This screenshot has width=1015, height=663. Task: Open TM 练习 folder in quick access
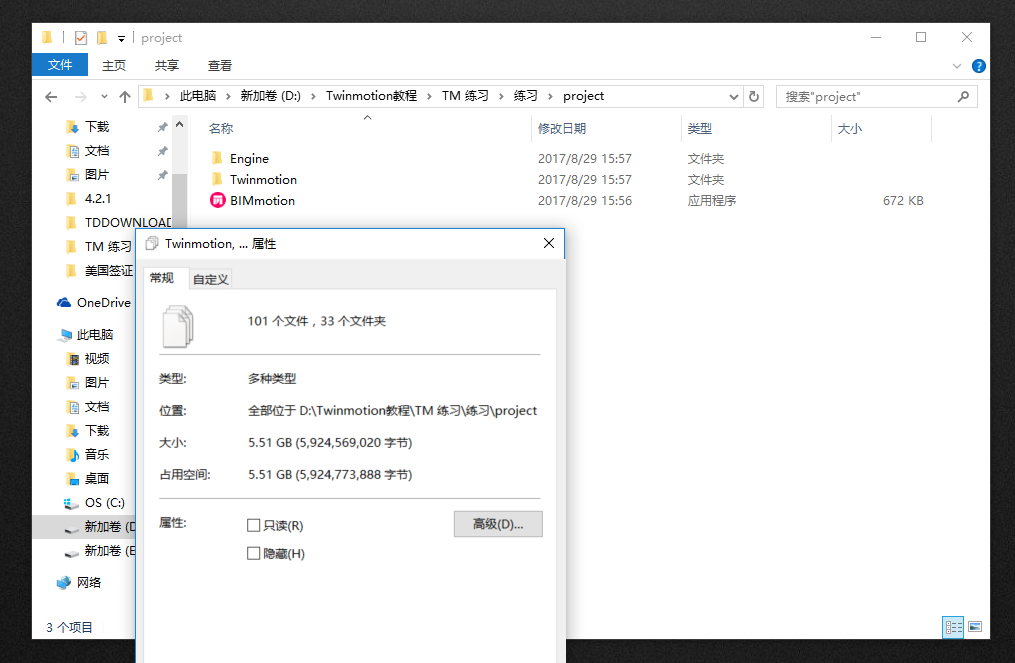click(98, 247)
